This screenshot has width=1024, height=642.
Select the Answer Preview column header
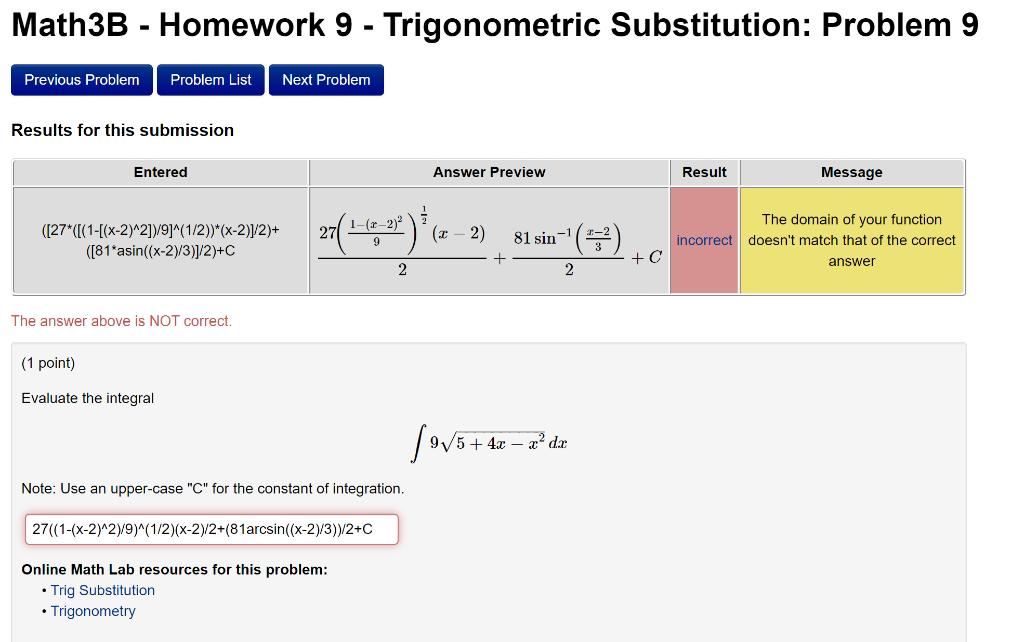point(489,172)
